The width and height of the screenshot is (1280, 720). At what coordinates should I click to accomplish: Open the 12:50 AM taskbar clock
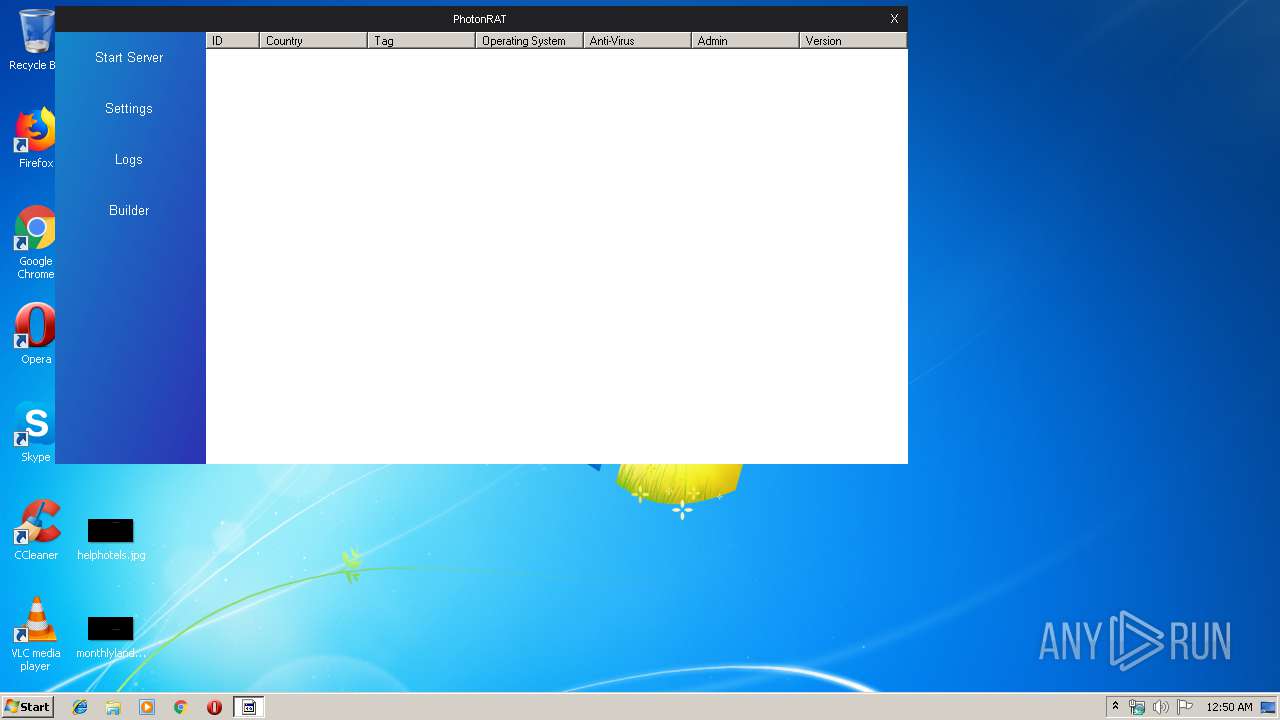1229,707
